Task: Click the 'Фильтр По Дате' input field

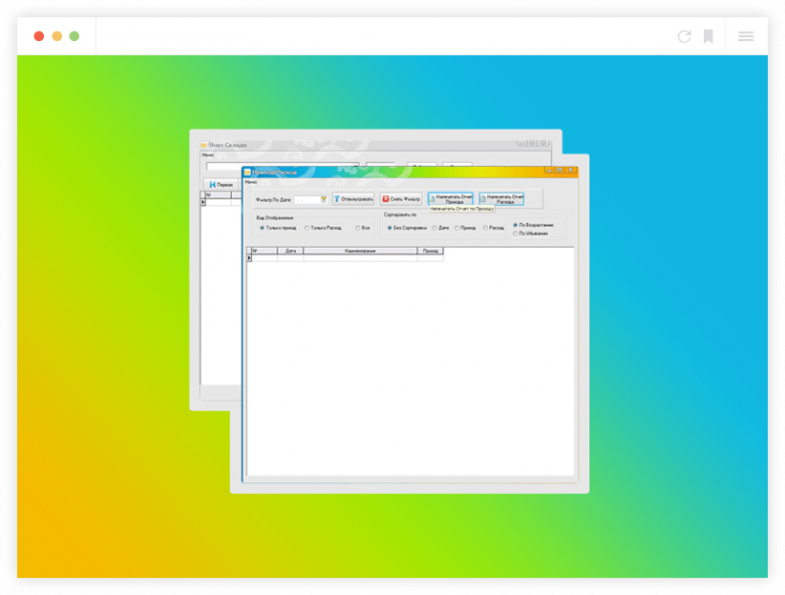Action: [305, 199]
